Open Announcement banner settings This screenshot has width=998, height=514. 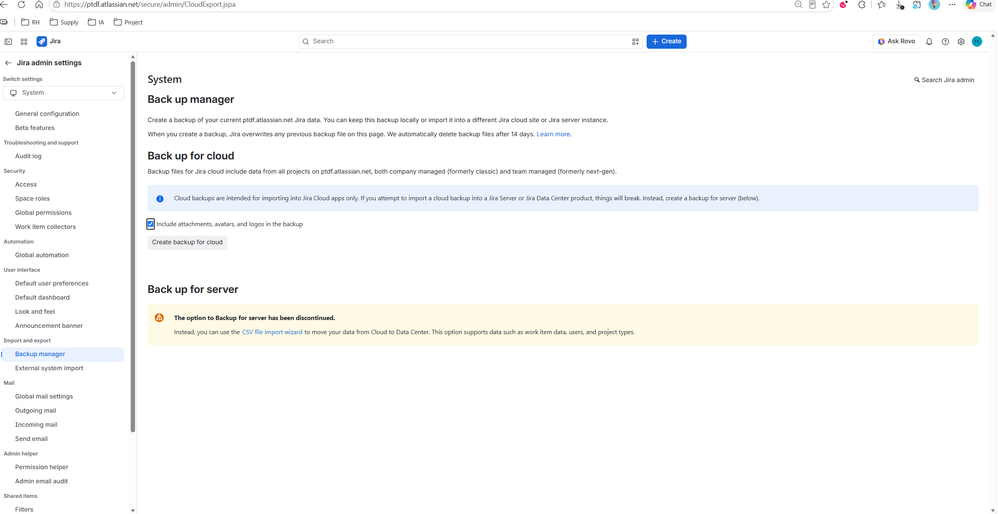(x=49, y=326)
